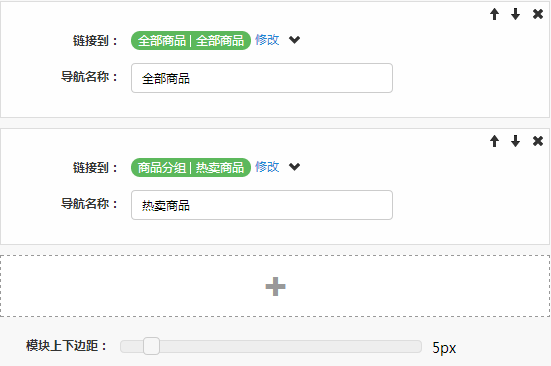Image resolution: width=551 pixels, height=366 pixels.
Task: Add a new navigation item with plus icon
Action: tap(276, 286)
